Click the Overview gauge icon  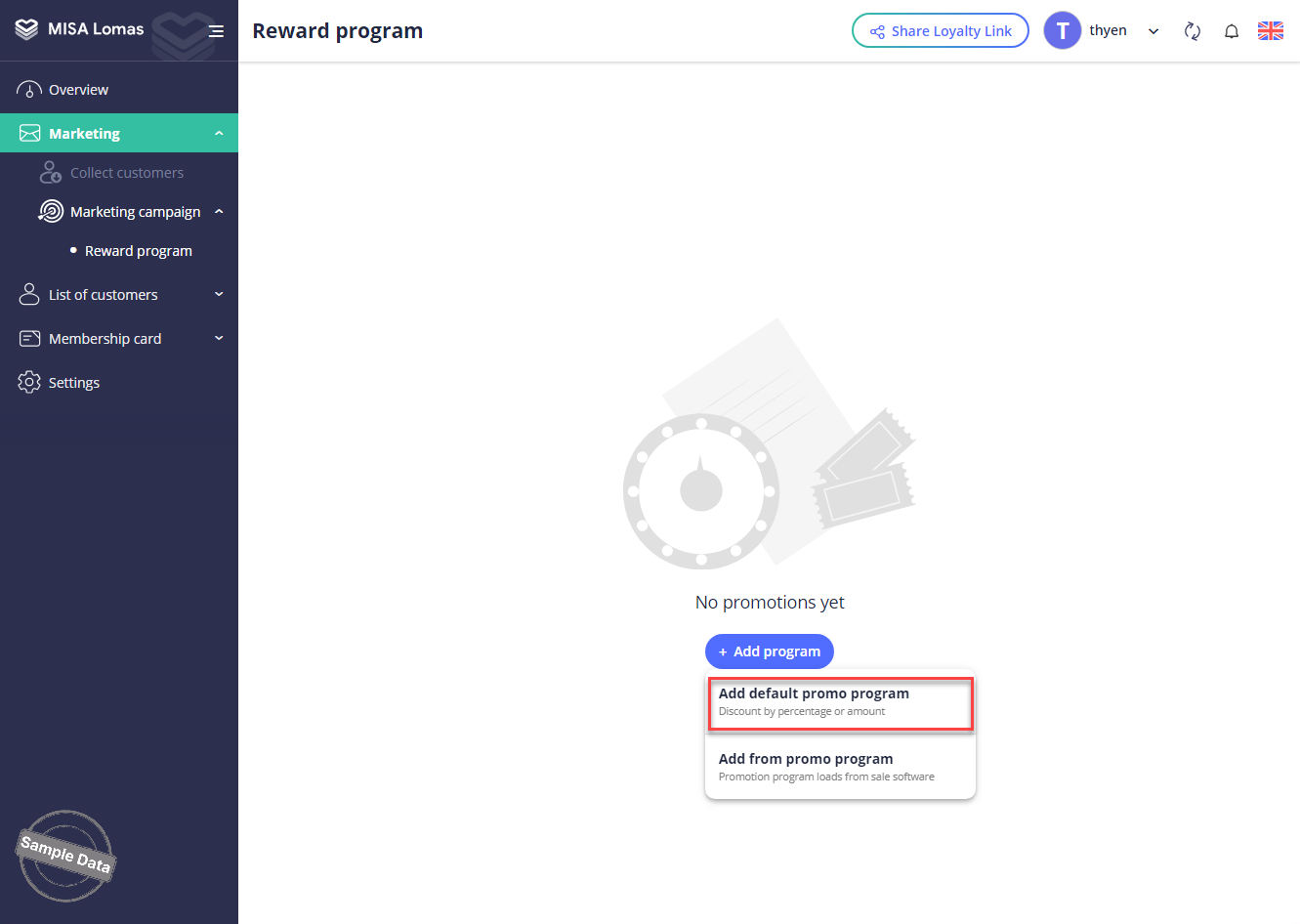point(29,90)
